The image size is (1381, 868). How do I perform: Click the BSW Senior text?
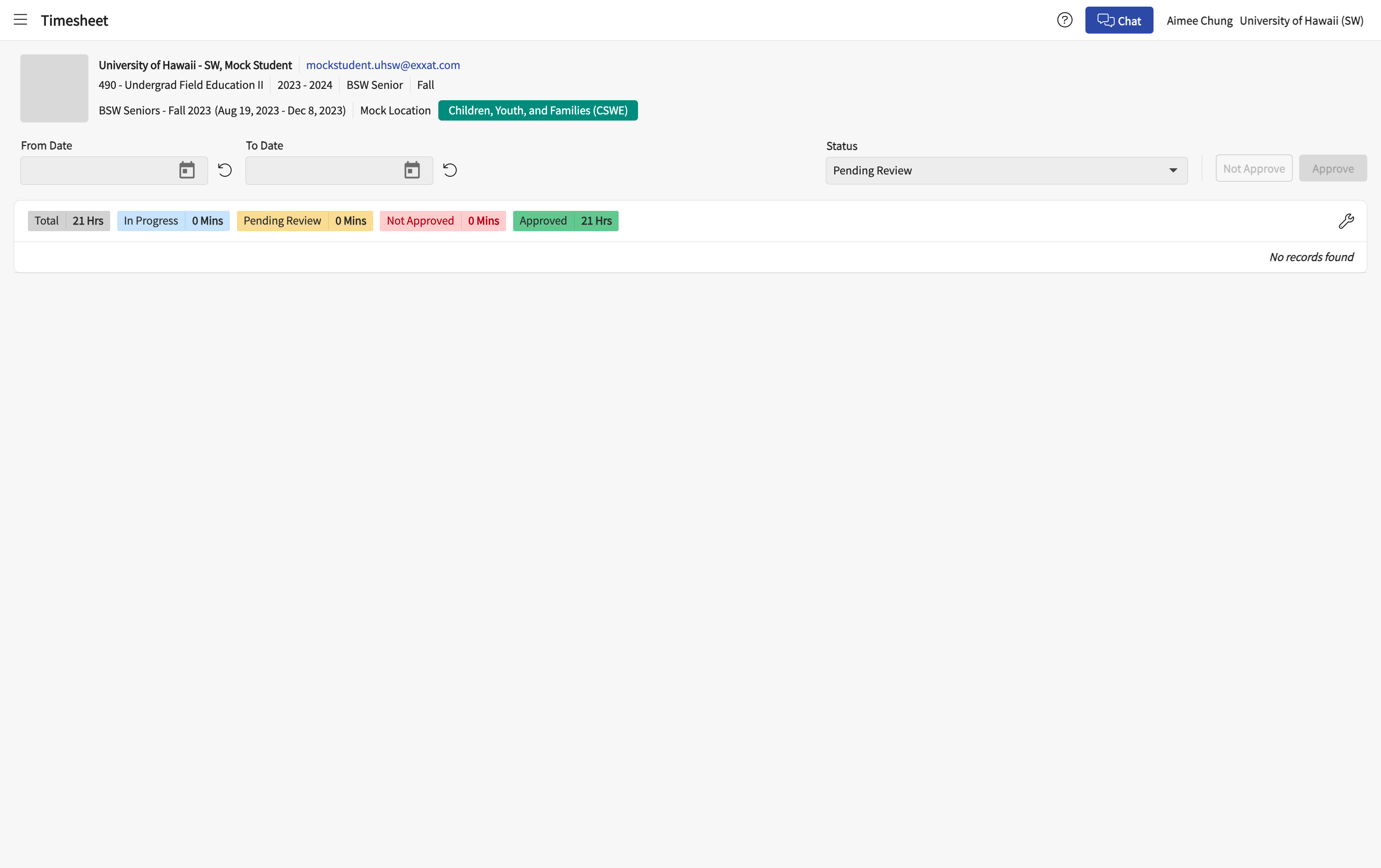pyautogui.click(x=375, y=85)
